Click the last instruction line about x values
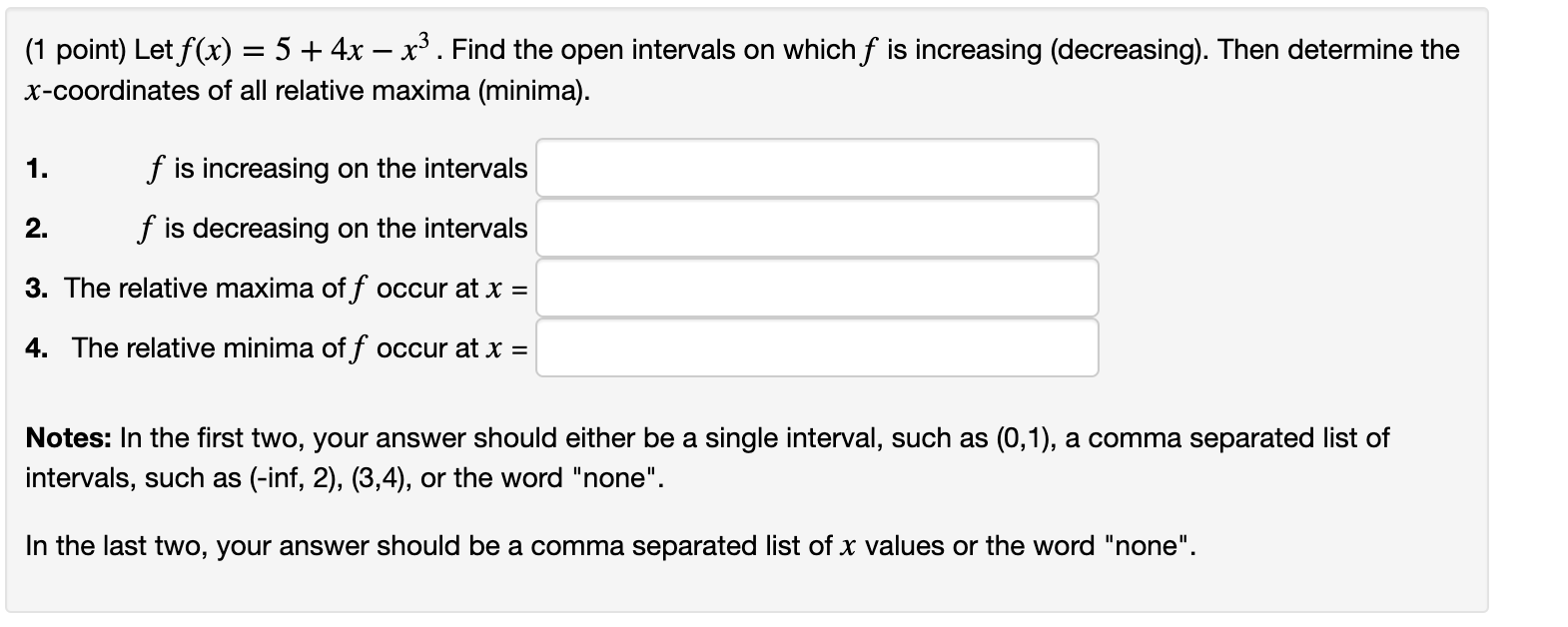 click(608, 545)
